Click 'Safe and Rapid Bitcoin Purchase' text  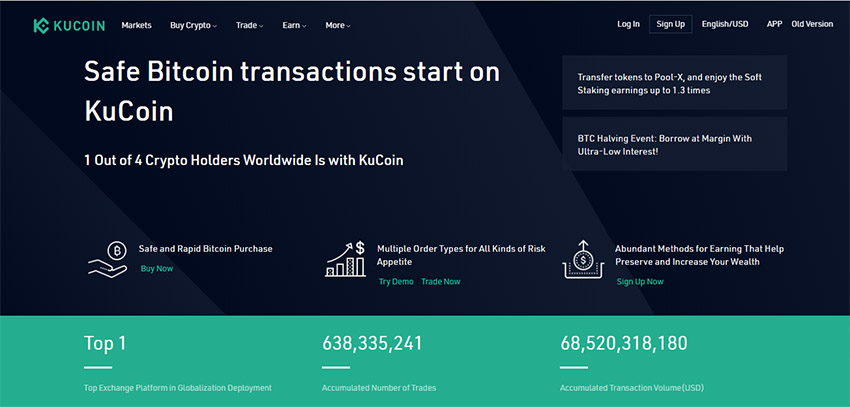click(x=205, y=249)
